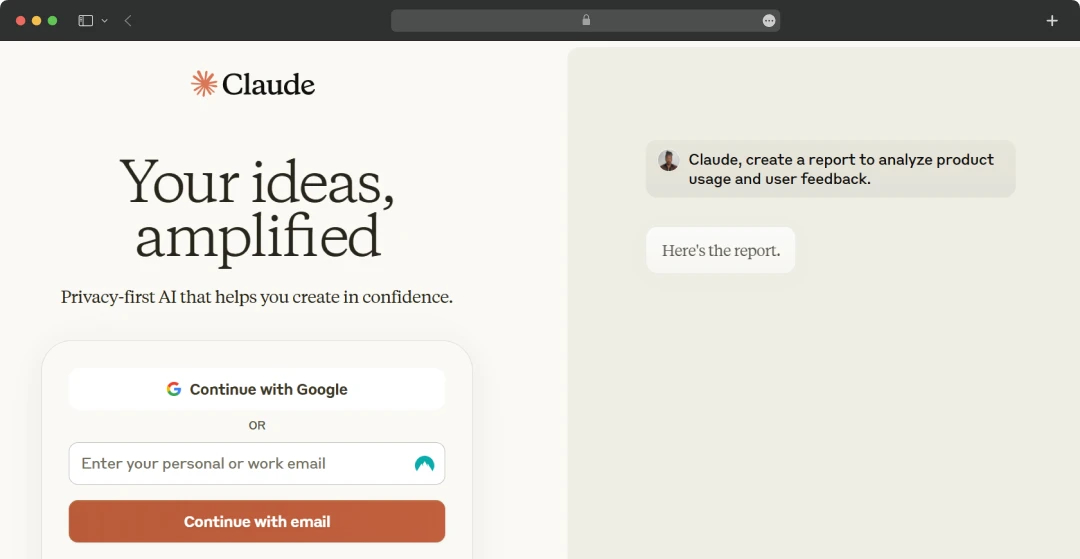Focus the personal or work email field
This screenshot has height=559, width=1080.
click(x=257, y=463)
